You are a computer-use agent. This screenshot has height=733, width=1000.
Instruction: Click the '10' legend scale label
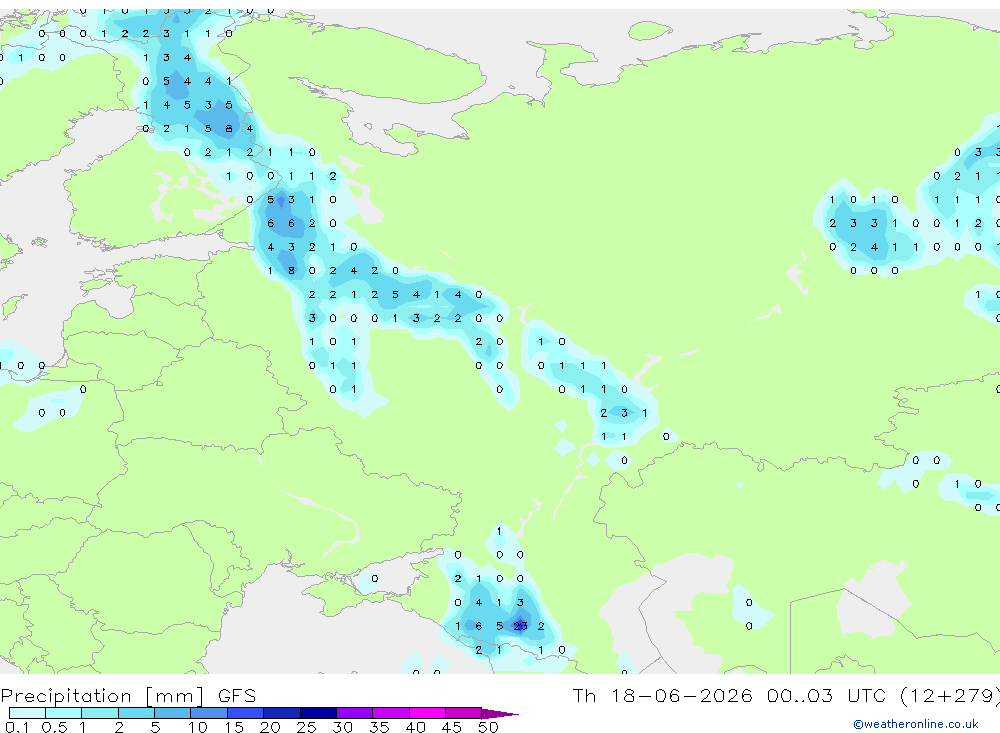click(x=198, y=727)
